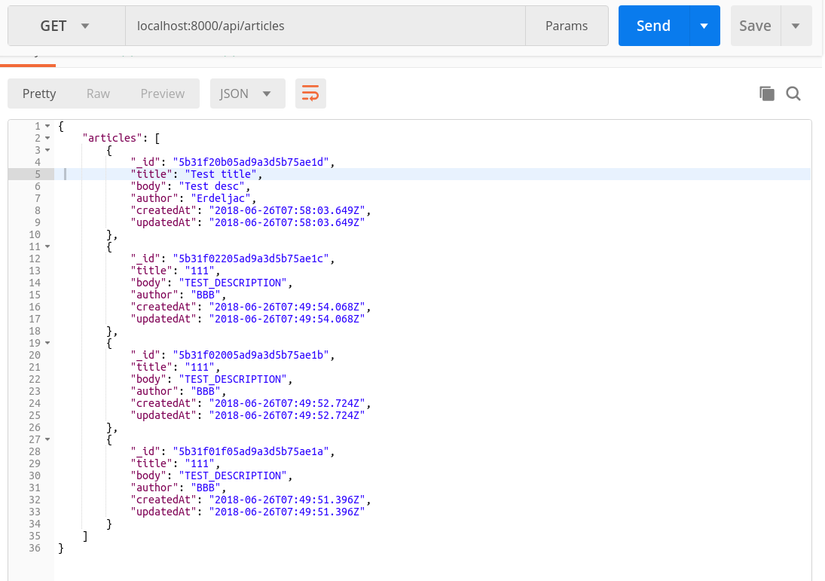Switch to the Raw view tab
825x581 pixels.
98,94
